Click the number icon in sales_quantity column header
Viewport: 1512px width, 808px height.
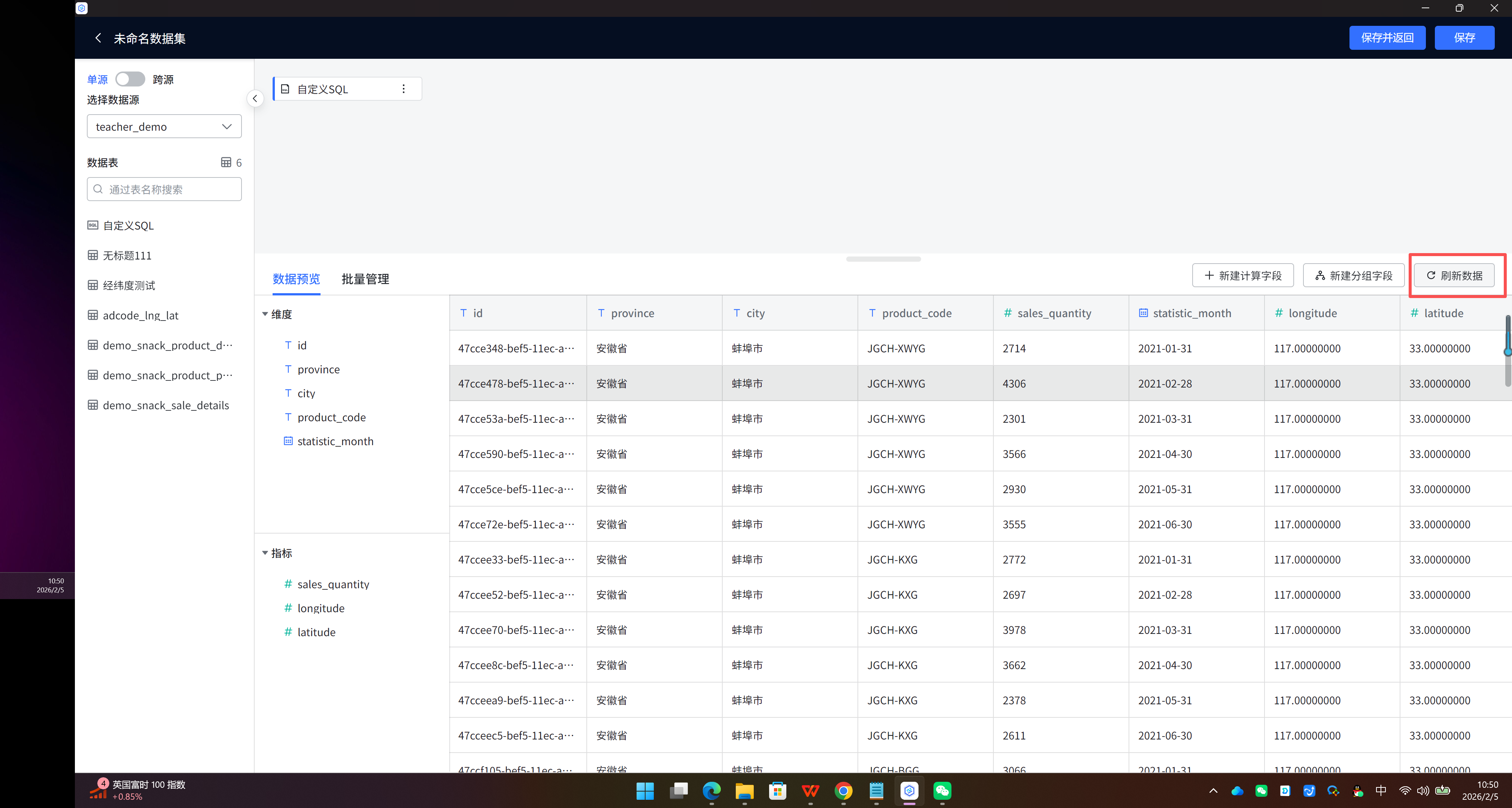point(1008,313)
